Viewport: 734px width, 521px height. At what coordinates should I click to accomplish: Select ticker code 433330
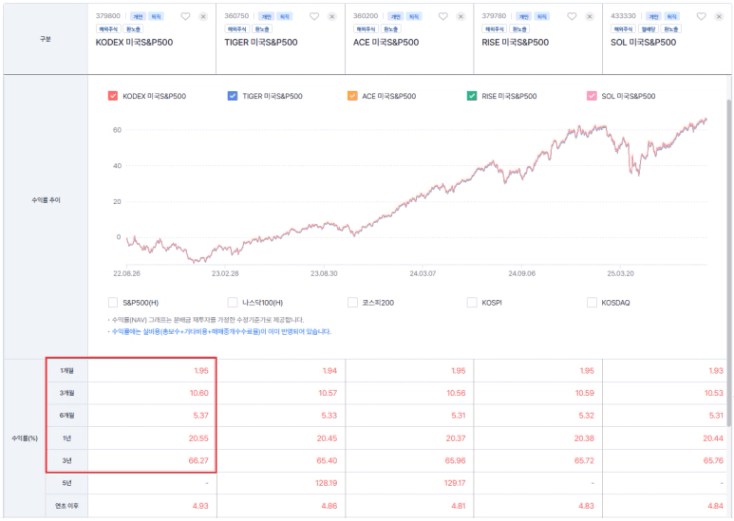coord(623,16)
